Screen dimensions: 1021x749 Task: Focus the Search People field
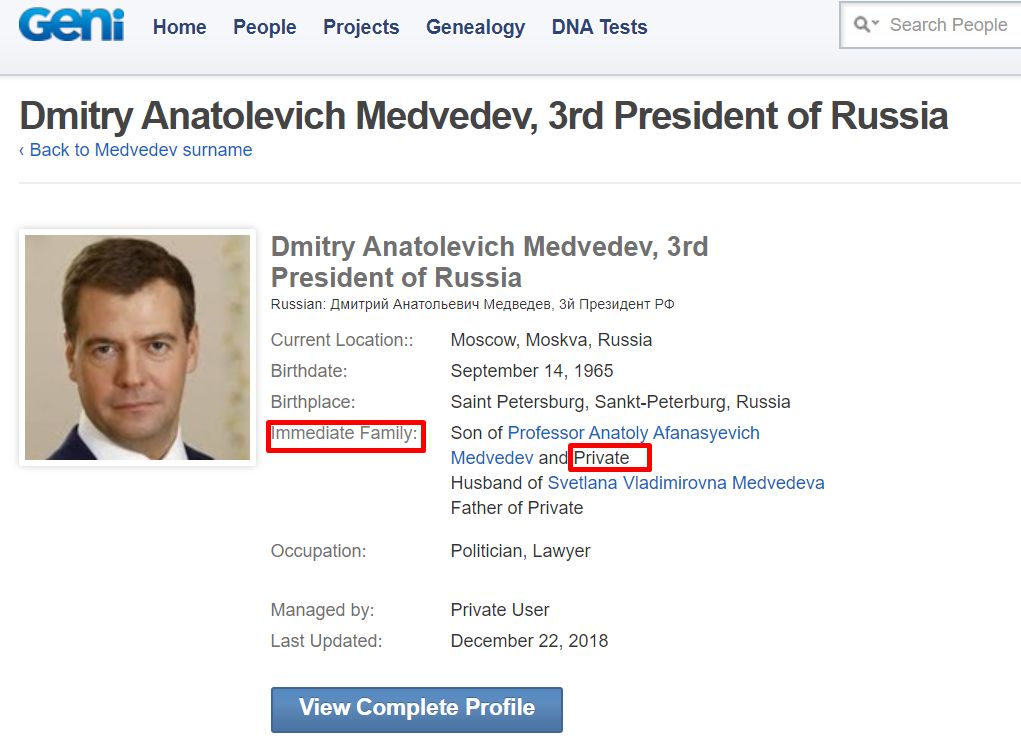(x=948, y=25)
